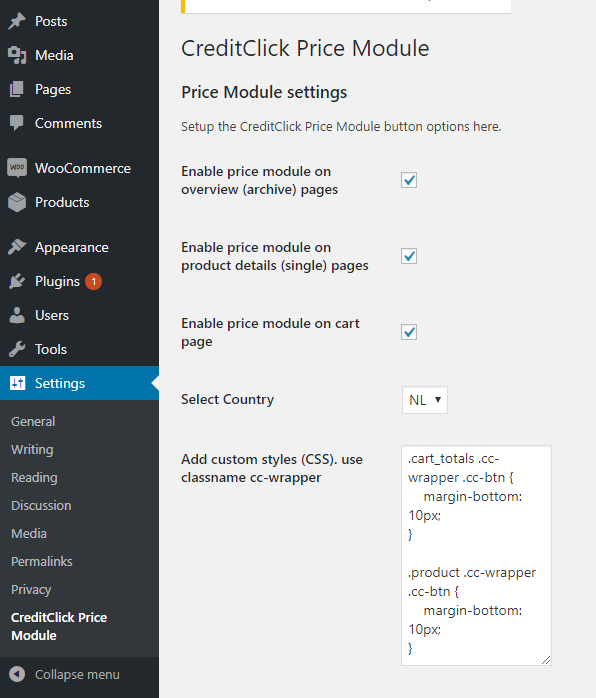Click the Products box icon
Screen dimensions: 596x698
(x=17, y=202)
